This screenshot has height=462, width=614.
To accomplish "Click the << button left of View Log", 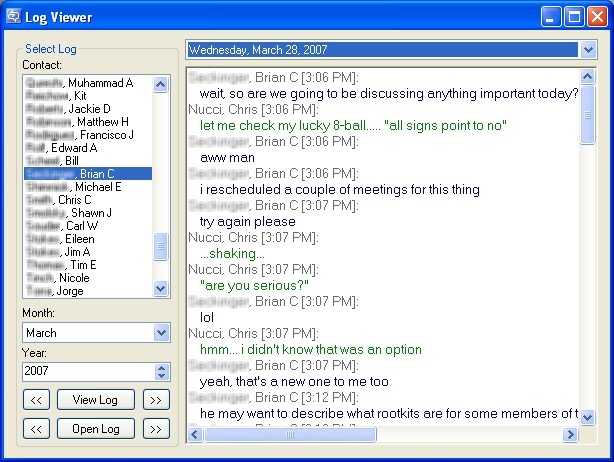I will tap(36, 400).
